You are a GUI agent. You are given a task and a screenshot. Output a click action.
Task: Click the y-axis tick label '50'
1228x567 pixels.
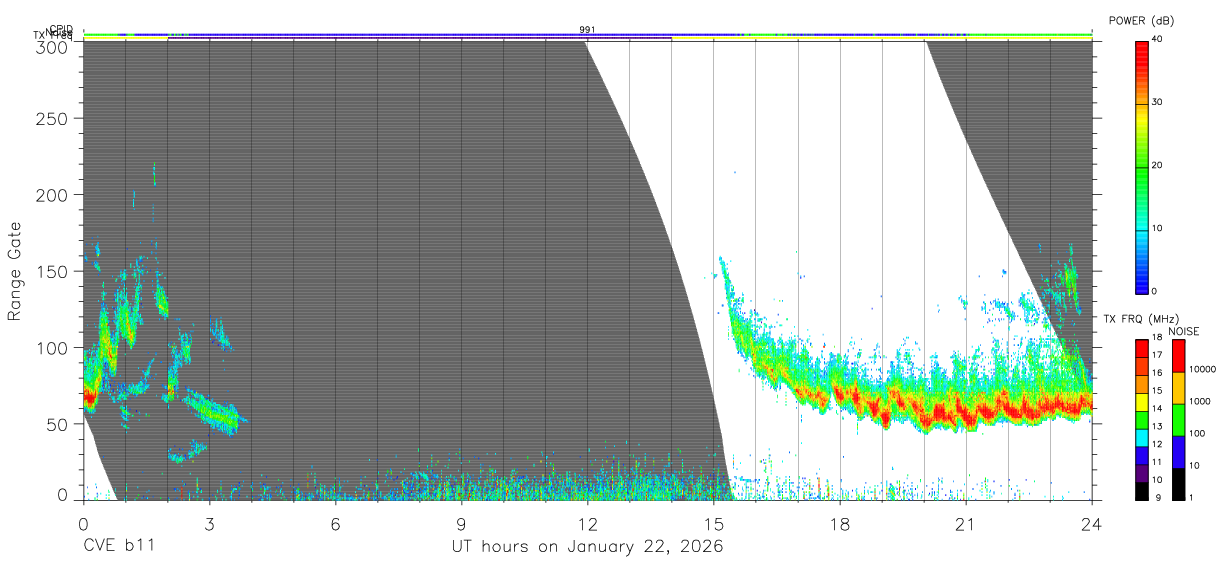click(x=58, y=424)
